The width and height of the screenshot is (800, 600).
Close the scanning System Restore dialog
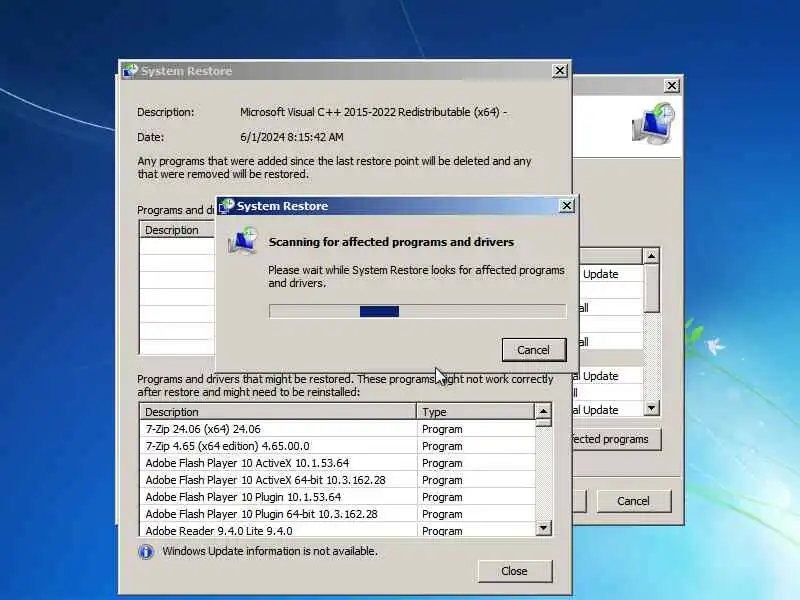566,206
